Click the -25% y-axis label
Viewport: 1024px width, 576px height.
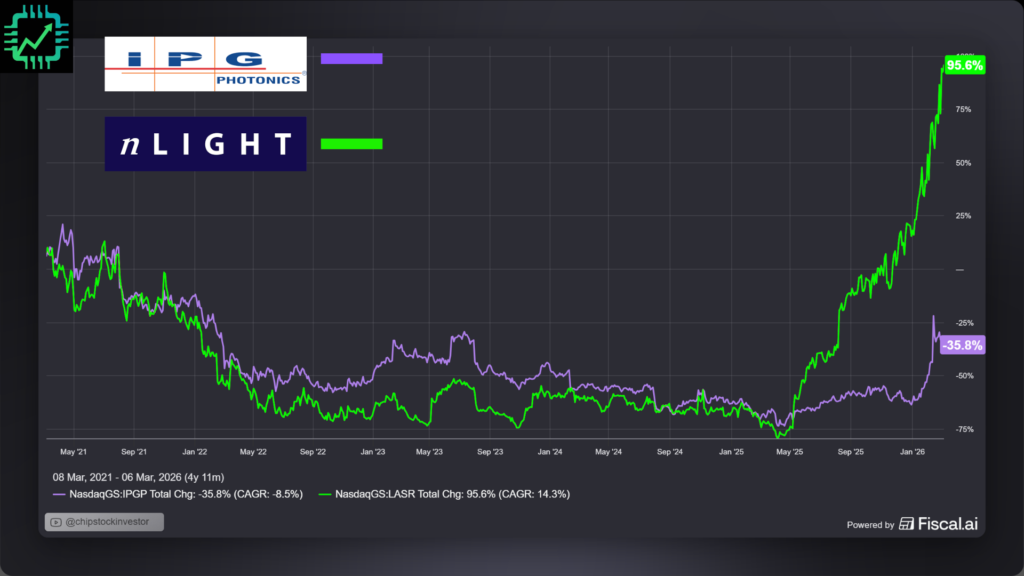point(965,323)
